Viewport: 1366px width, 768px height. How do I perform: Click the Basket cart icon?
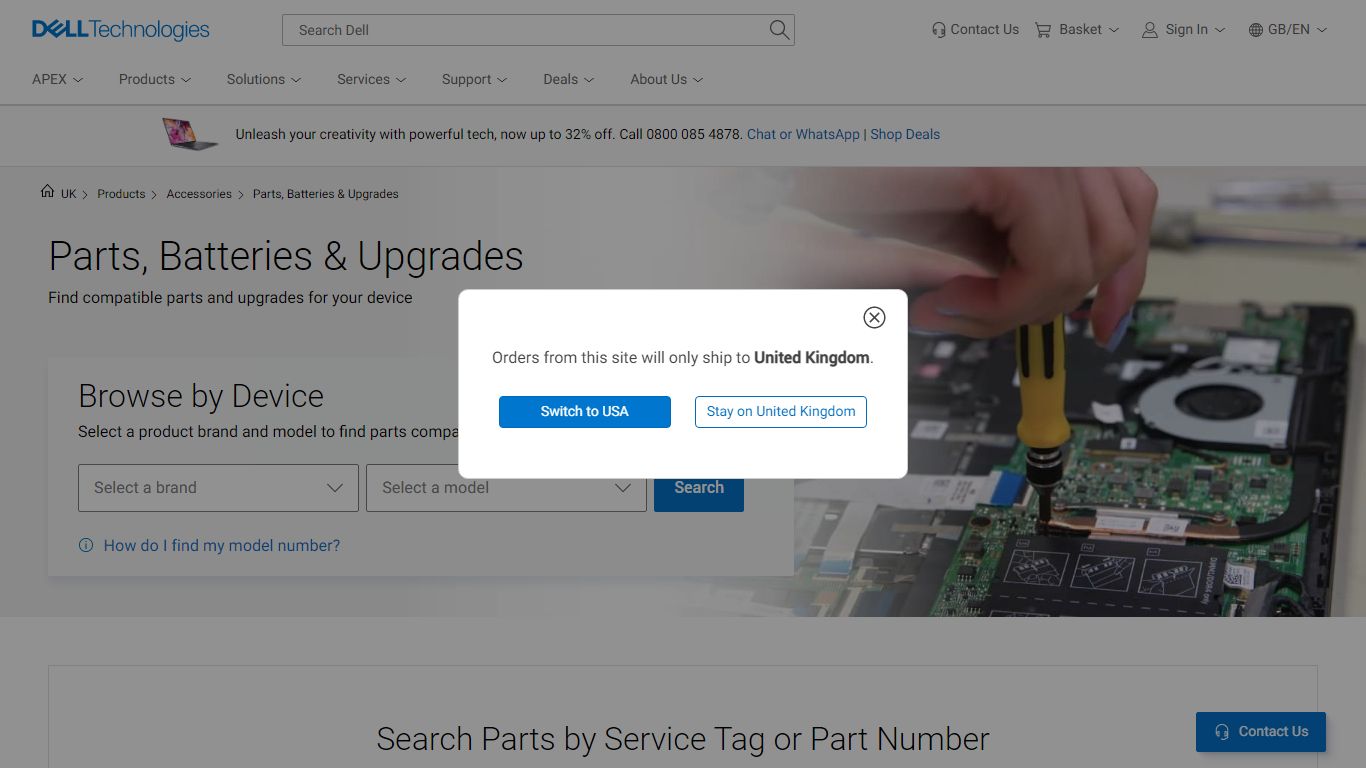1043,30
